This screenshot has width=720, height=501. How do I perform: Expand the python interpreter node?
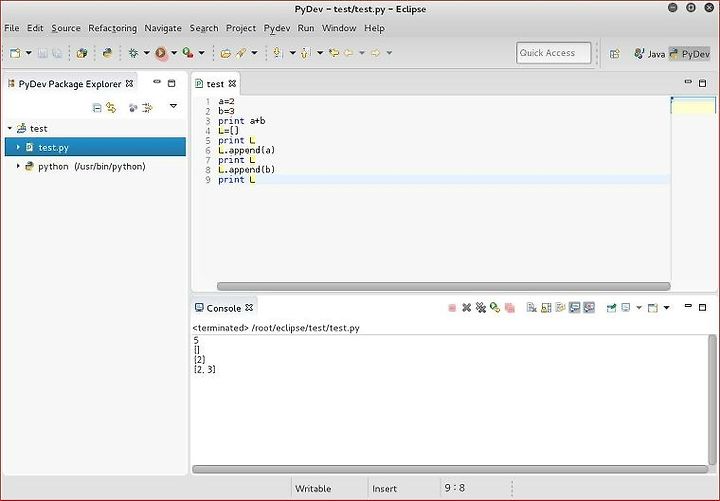(18, 166)
